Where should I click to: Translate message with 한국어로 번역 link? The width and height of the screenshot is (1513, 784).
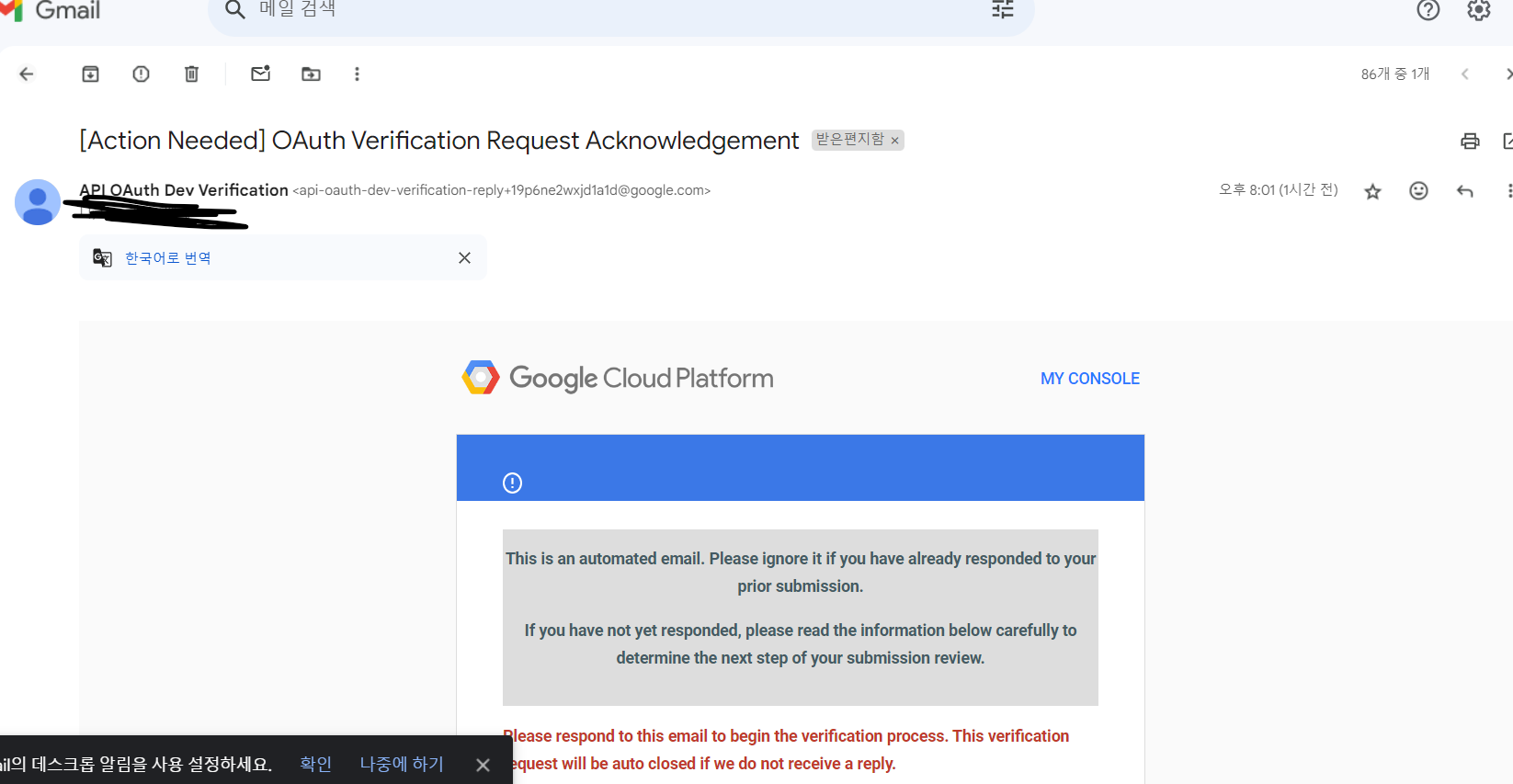(x=168, y=258)
